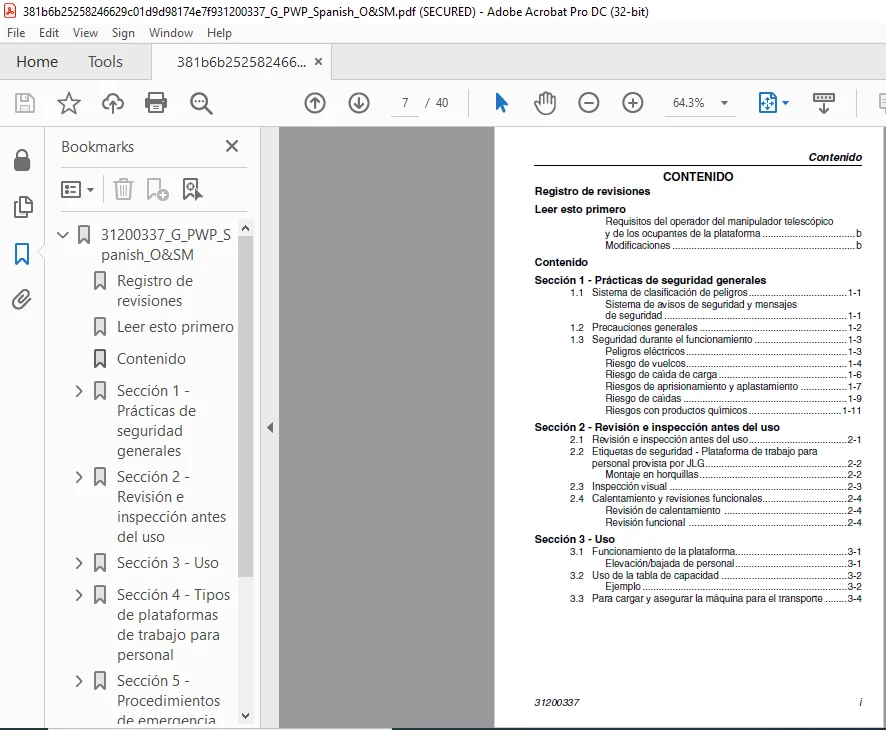Expand Sección 2 bookmark
Viewport: 886px width, 730px height.
click(x=79, y=477)
